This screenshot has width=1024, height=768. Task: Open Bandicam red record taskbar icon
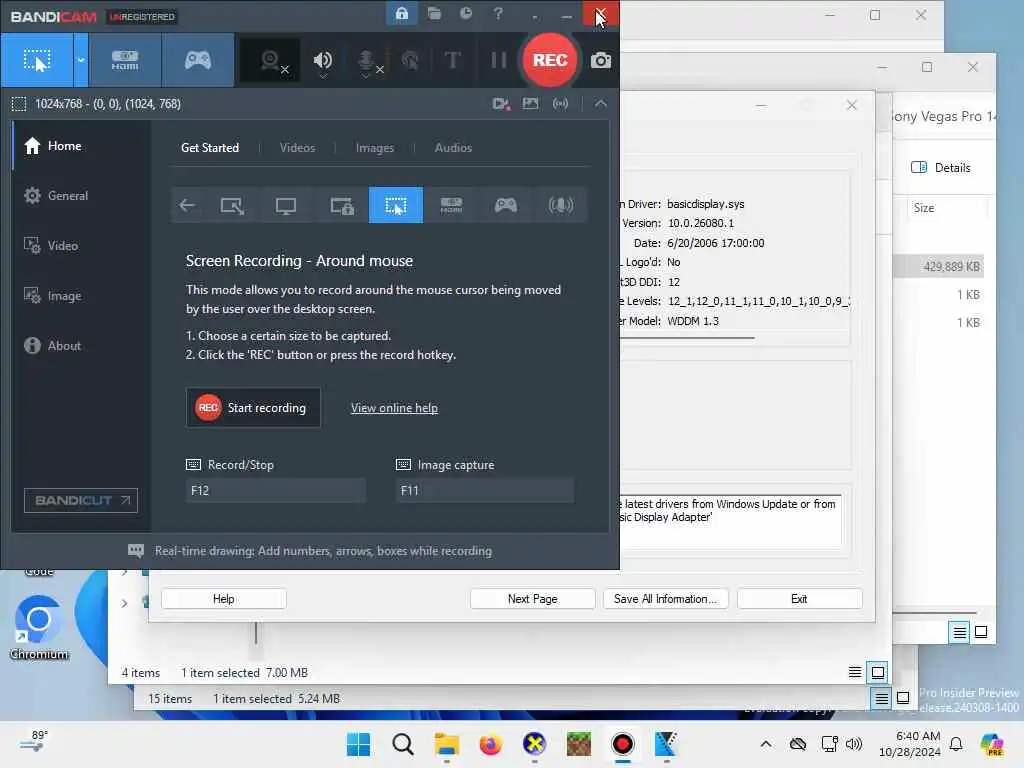622,744
